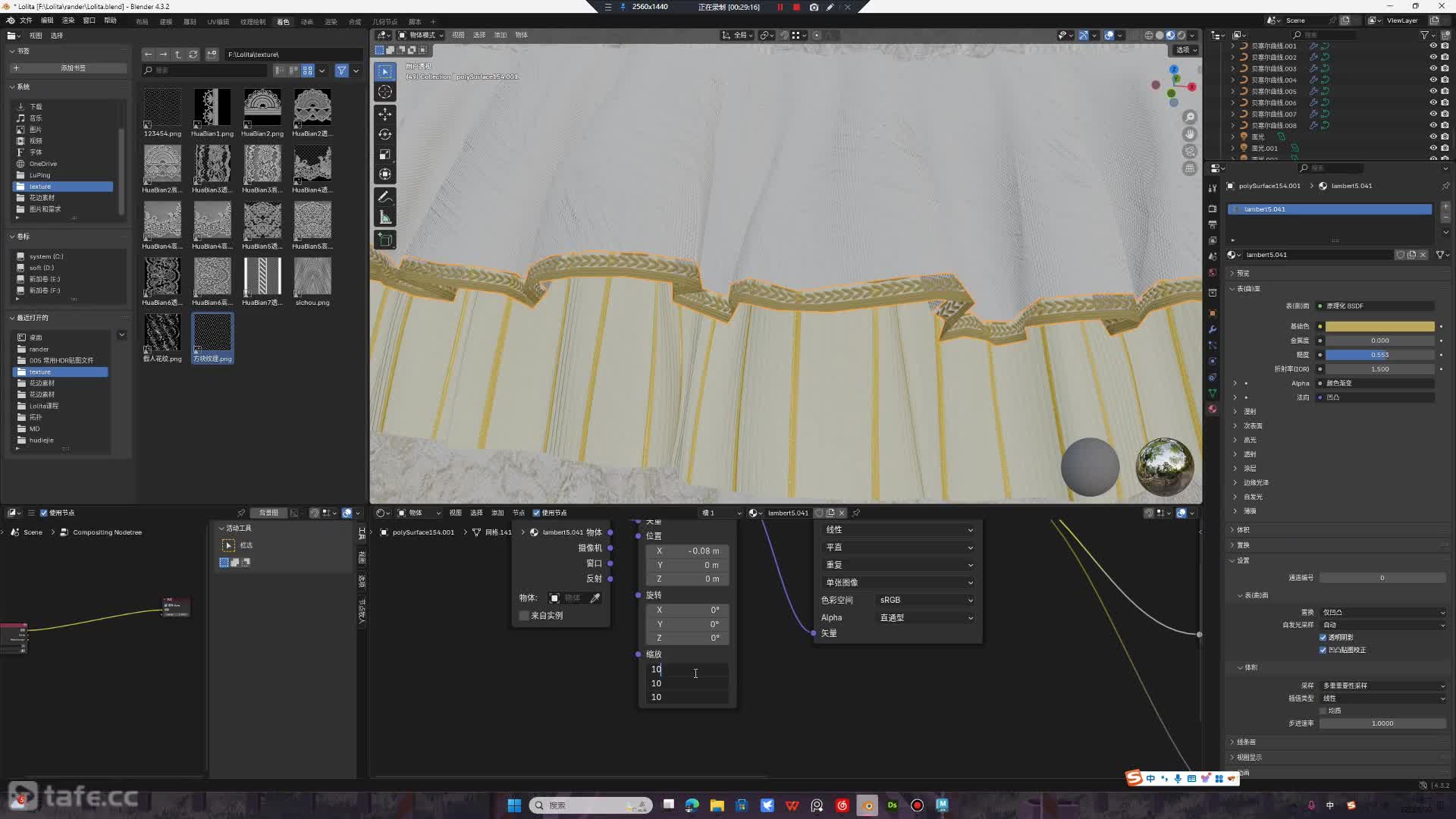Open the Material properties tab

[1212, 409]
